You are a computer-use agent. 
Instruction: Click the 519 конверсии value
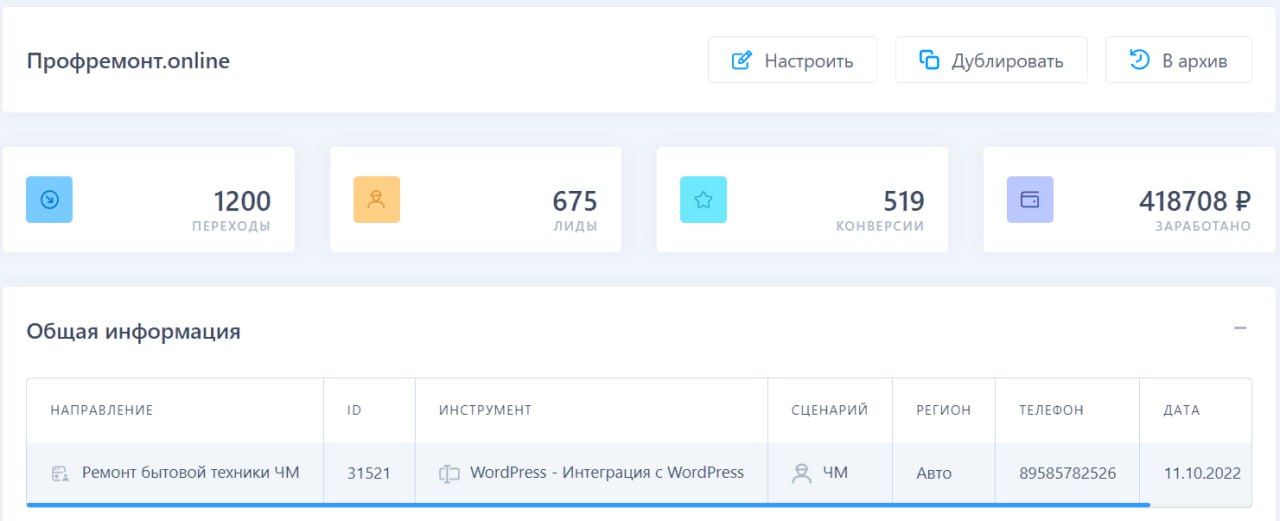click(x=903, y=200)
